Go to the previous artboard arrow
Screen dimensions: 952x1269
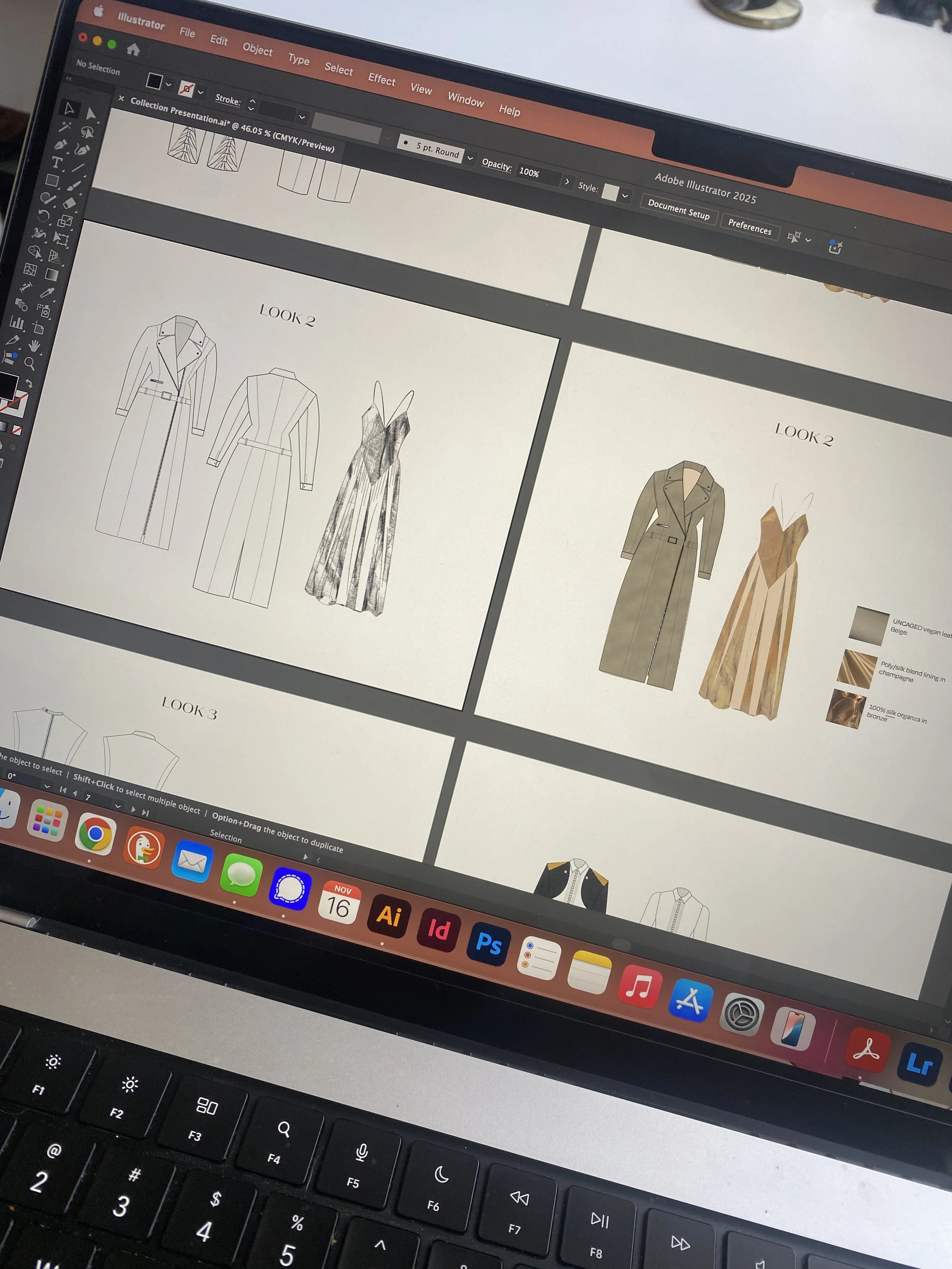coord(75,793)
